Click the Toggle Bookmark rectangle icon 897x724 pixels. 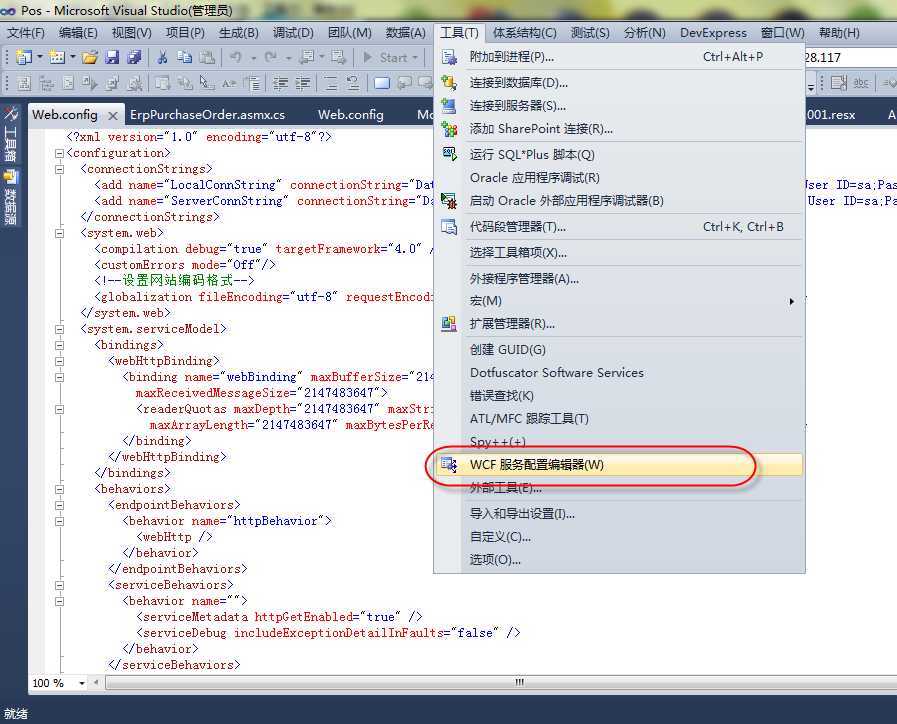(x=382, y=83)
